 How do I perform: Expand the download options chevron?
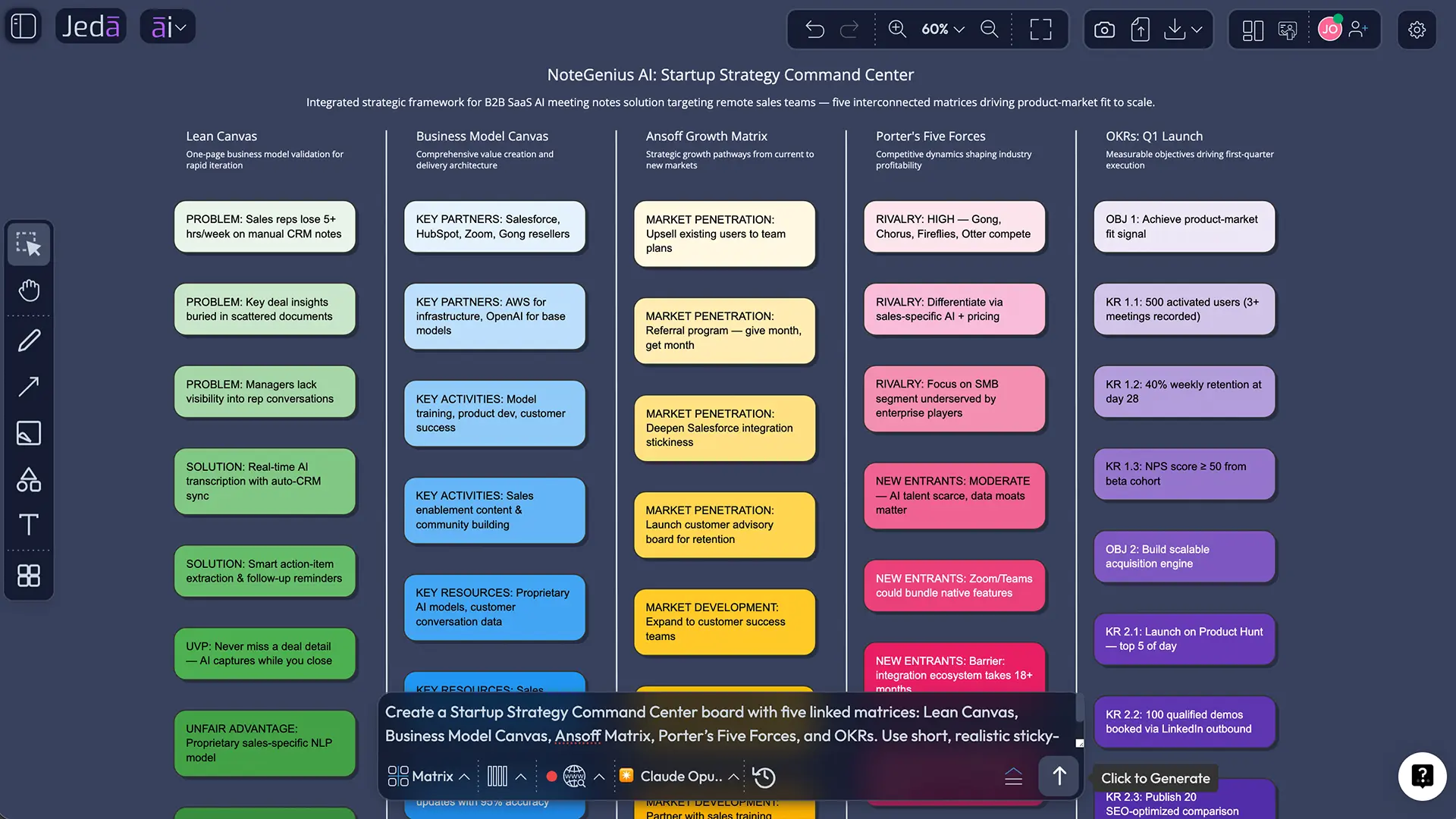click(x=1197, y=30)
